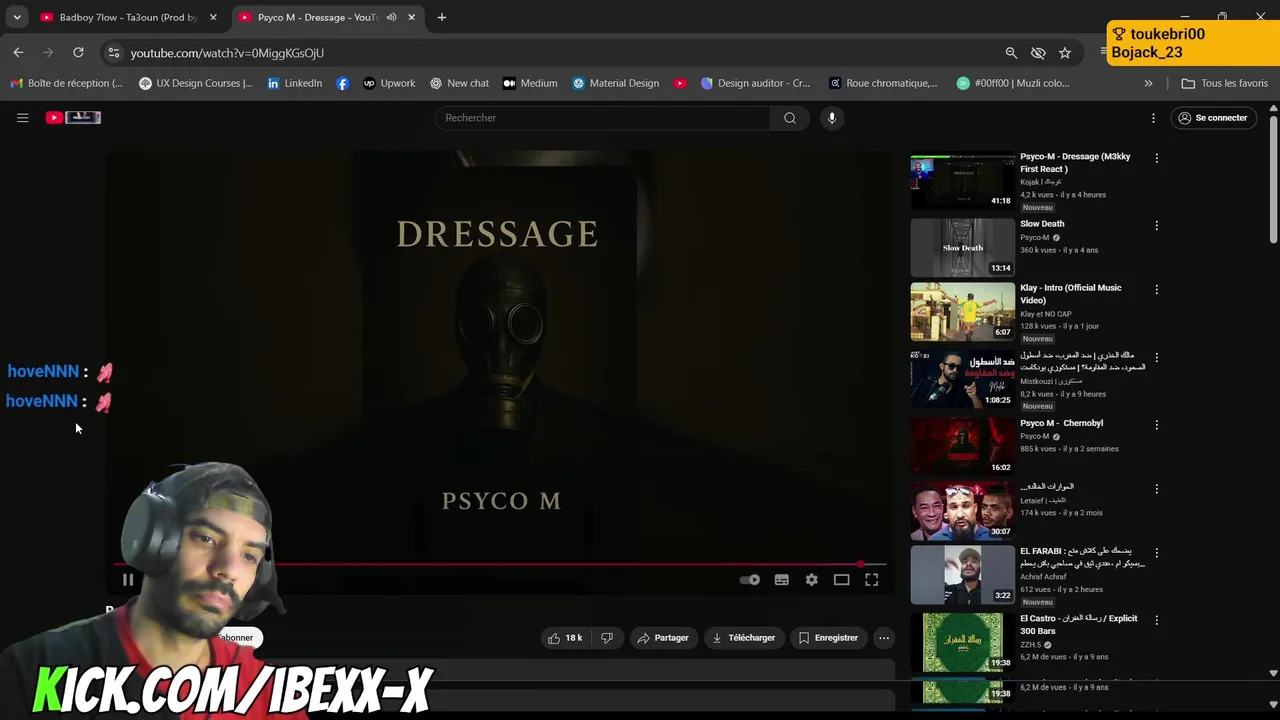The width and height of the screenshot is (1280, 720).
Task: Open the Upwork bookmark
Action: (x=389, y=83)
